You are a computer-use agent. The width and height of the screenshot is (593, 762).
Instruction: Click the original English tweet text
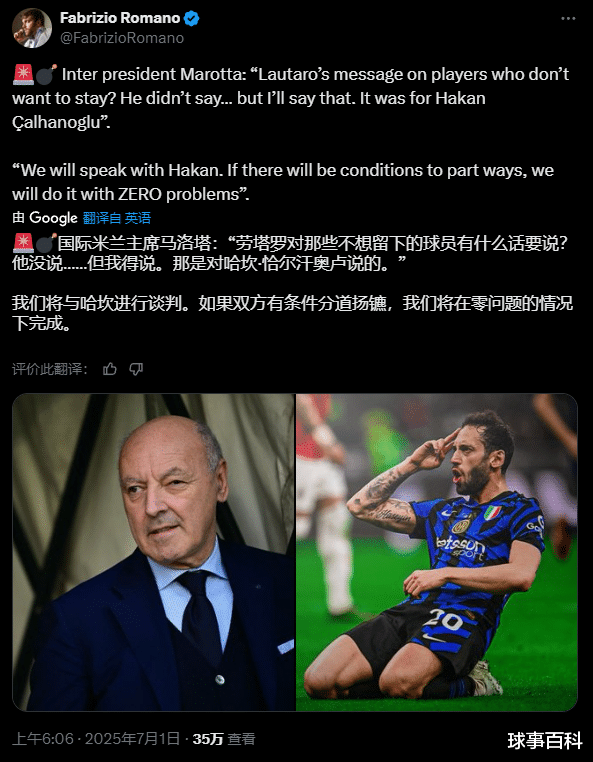pyautogui.click(x=291, y=134)
